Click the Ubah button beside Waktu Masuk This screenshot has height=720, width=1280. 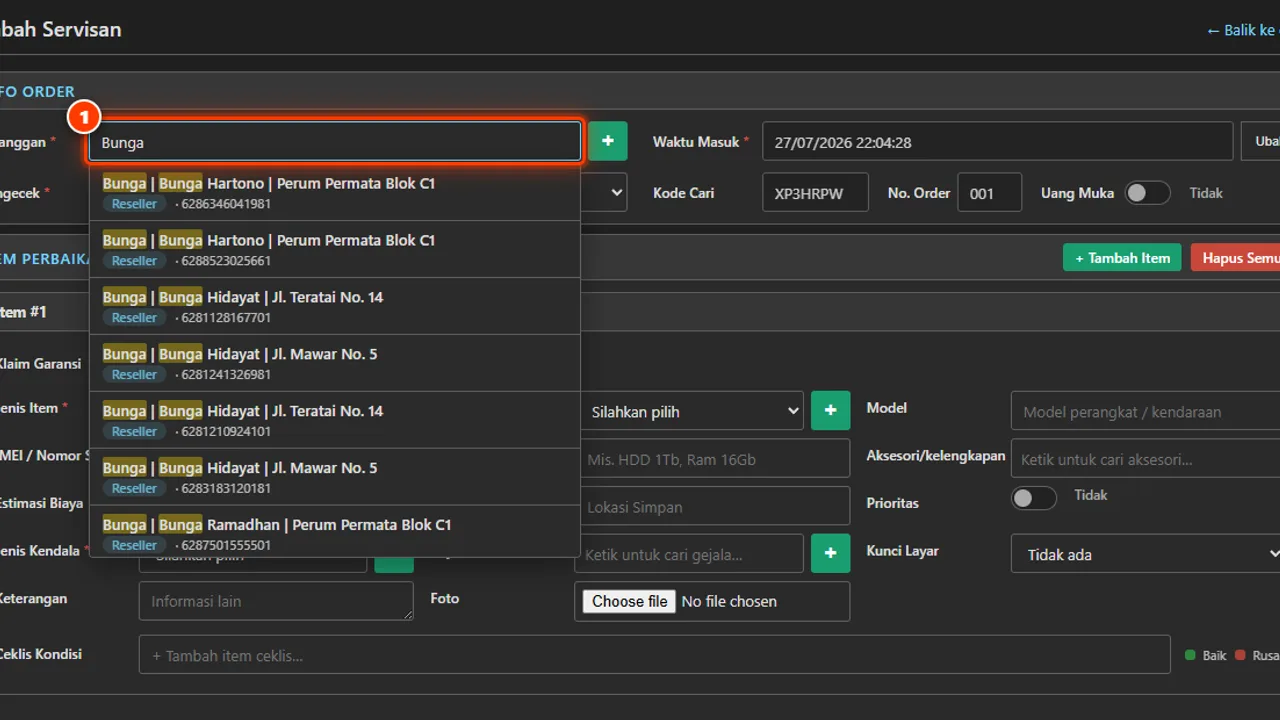click(x=1261, y=141)
